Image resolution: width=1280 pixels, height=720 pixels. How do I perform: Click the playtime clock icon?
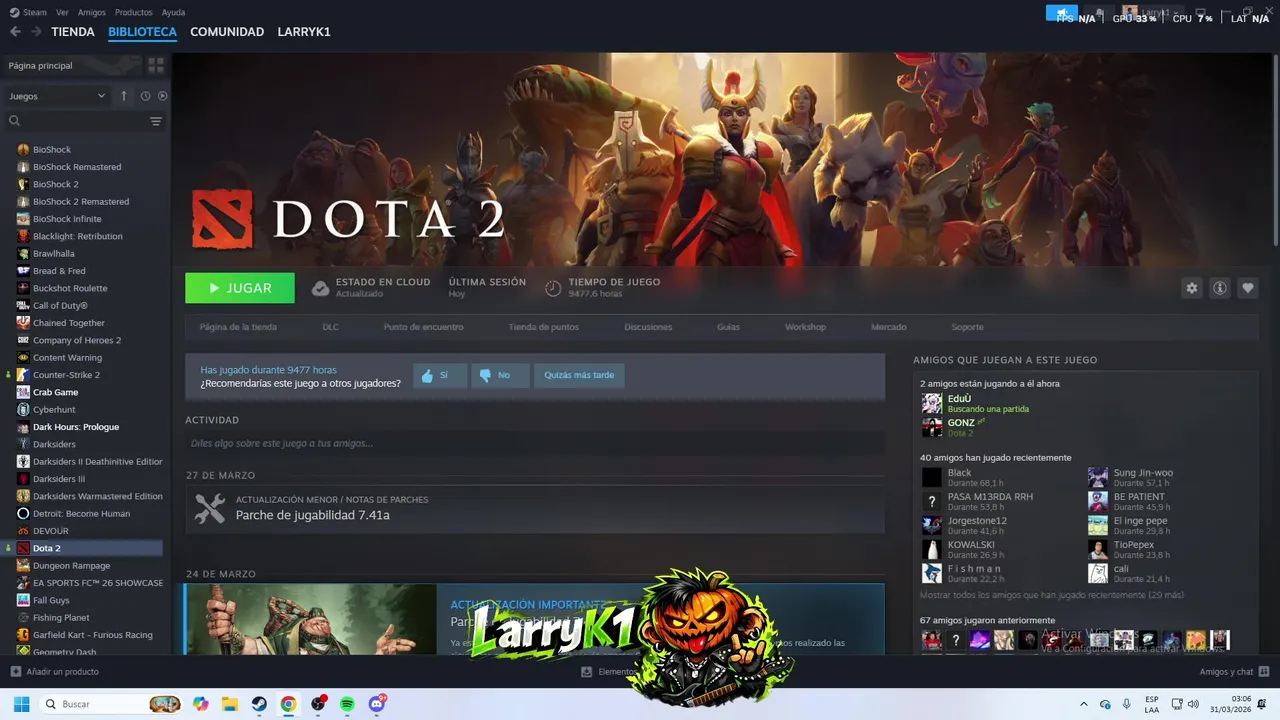click(553, 288)
